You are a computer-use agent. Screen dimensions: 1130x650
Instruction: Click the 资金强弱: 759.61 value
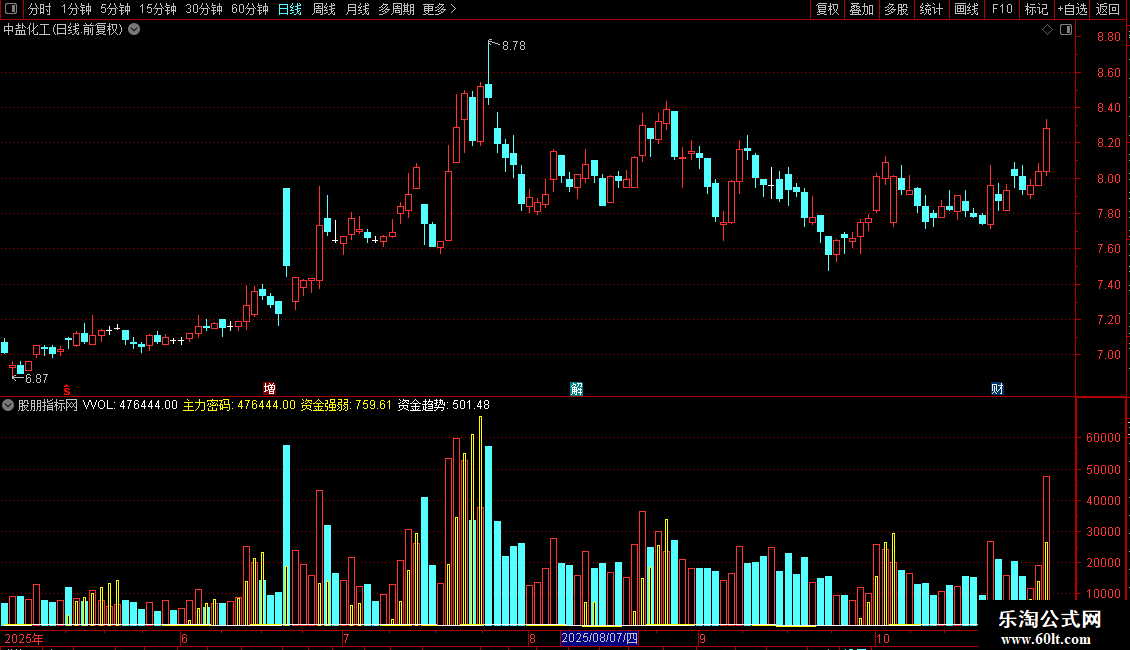pyautogui.click(x=346, y=405)
